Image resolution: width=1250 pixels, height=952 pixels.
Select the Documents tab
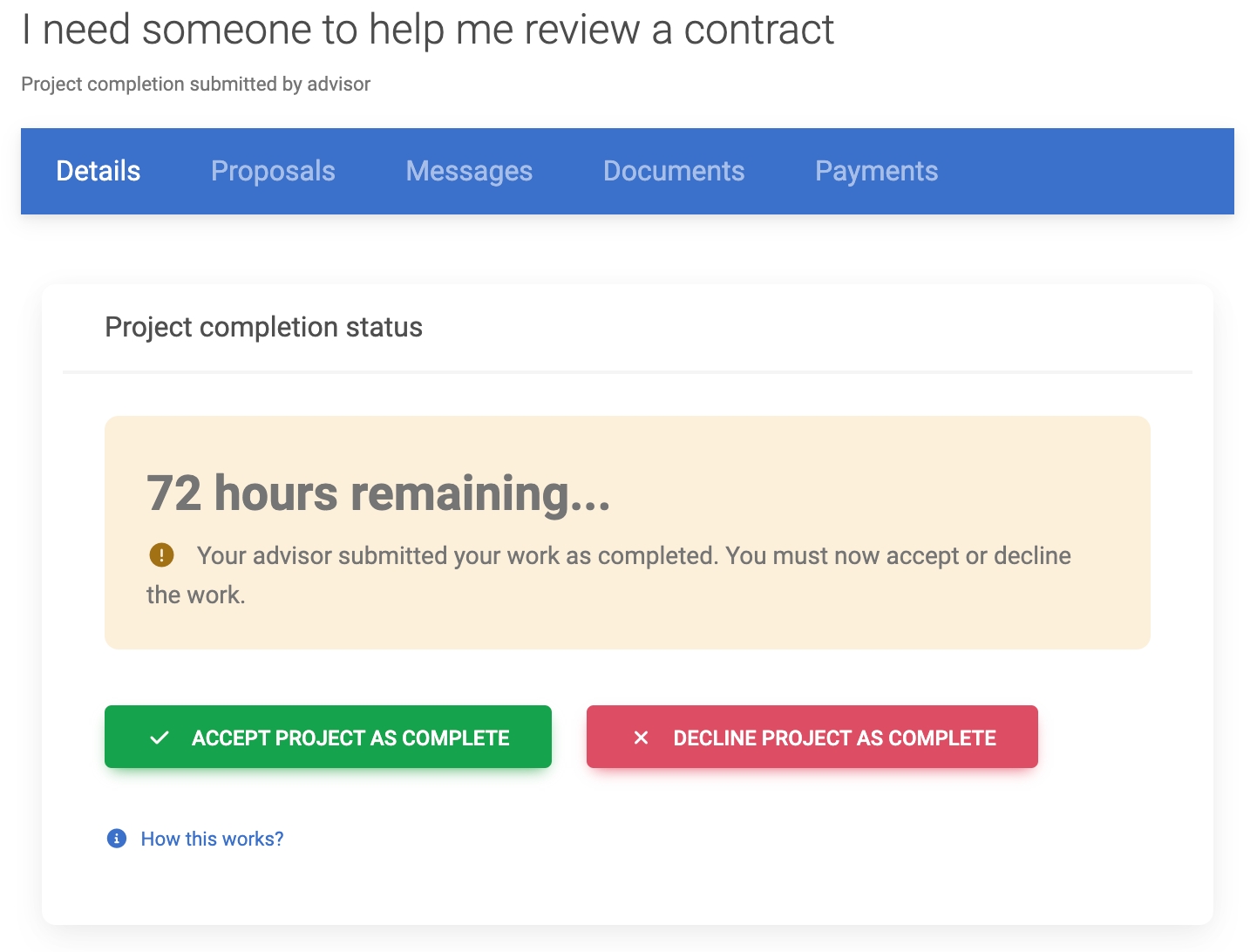[674, 171]
